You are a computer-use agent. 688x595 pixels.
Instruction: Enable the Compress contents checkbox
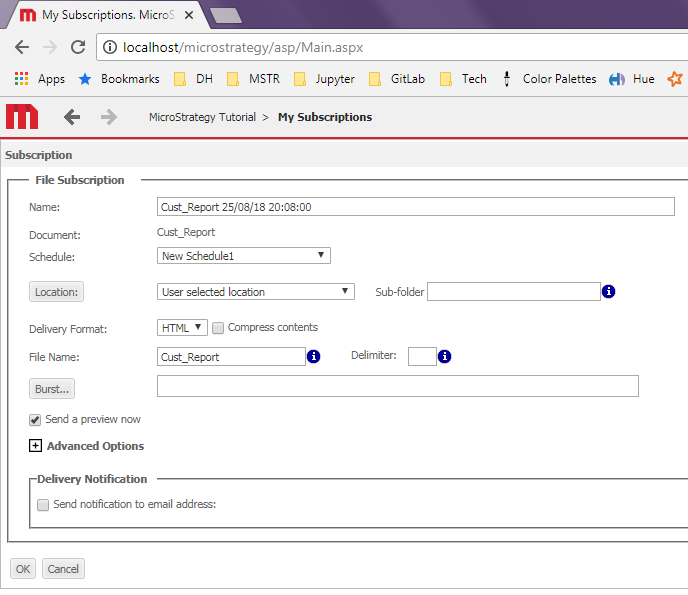[218, 327]
